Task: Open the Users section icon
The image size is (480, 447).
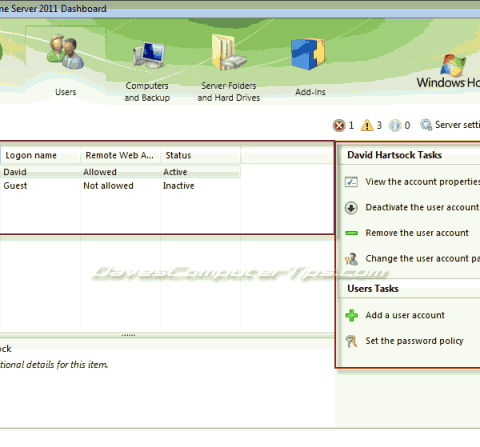Action: pyautogui.click(x=65, y=52)
